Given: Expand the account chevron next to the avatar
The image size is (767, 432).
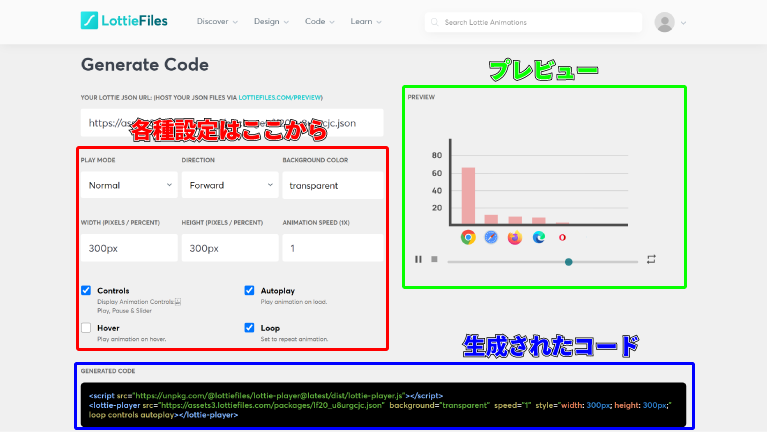Looking at the screenshot, I should point(683,23).
